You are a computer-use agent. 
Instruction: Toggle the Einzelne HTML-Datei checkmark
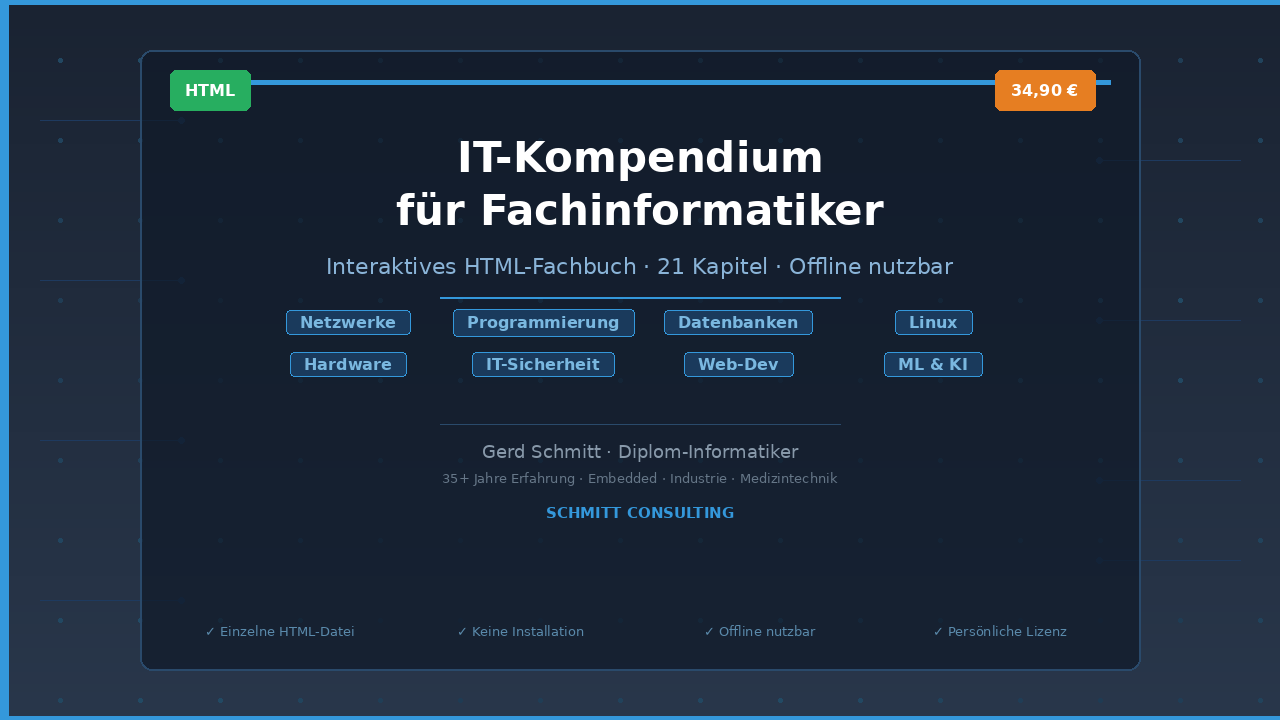(x=280, y=631)
